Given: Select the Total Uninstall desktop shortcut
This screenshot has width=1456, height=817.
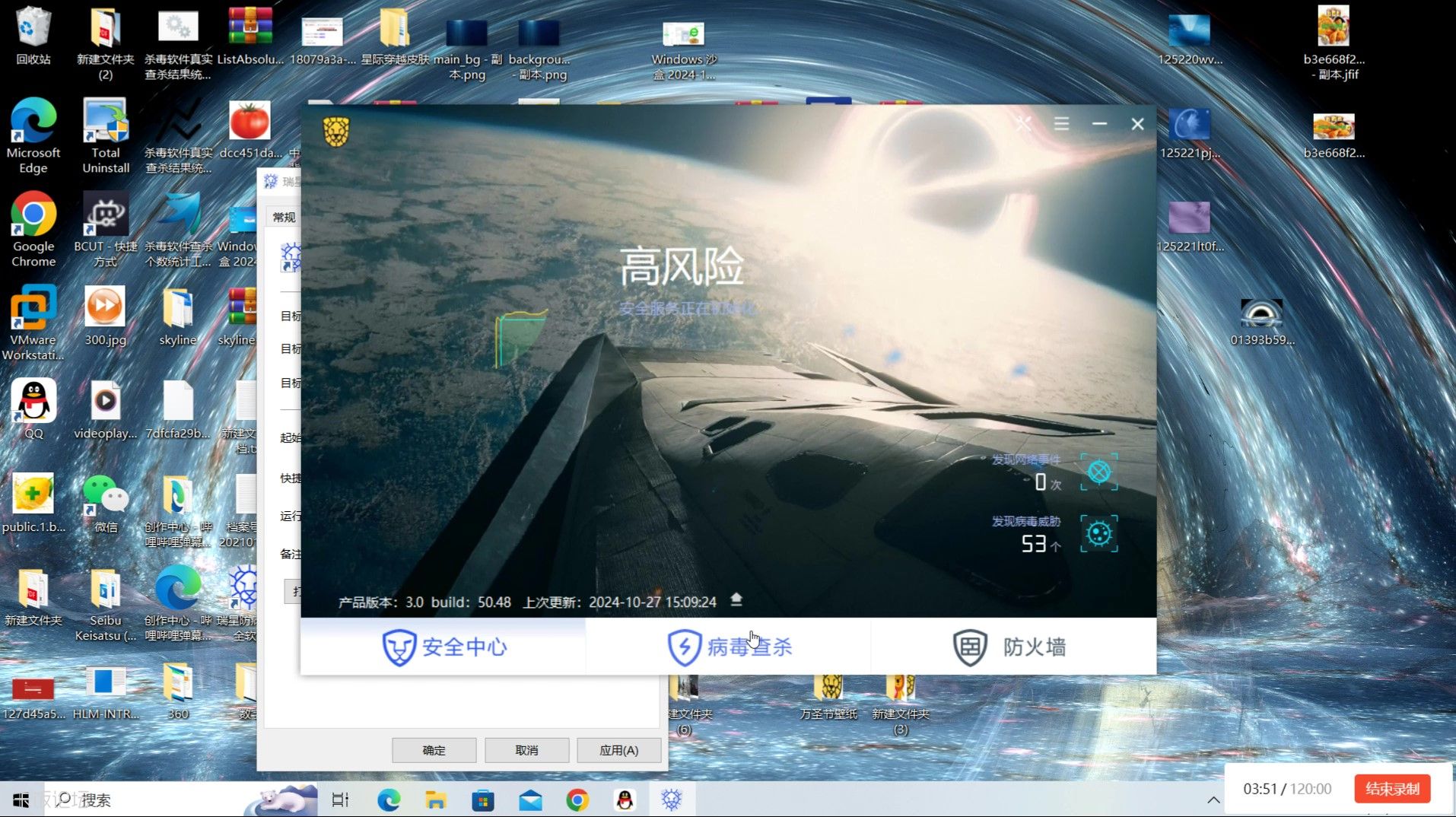Looking at the screenshot, I should (106, 137).
